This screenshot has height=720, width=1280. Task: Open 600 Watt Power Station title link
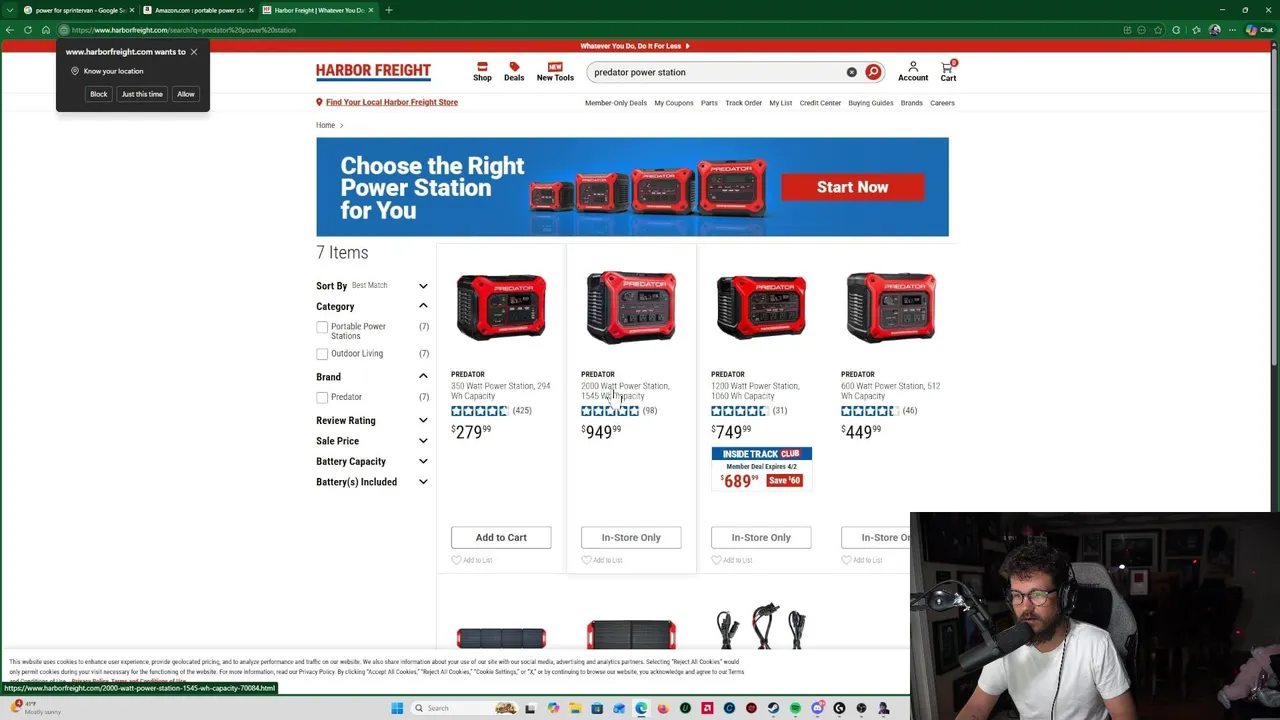pyautogui.click(x=890, y=391)
